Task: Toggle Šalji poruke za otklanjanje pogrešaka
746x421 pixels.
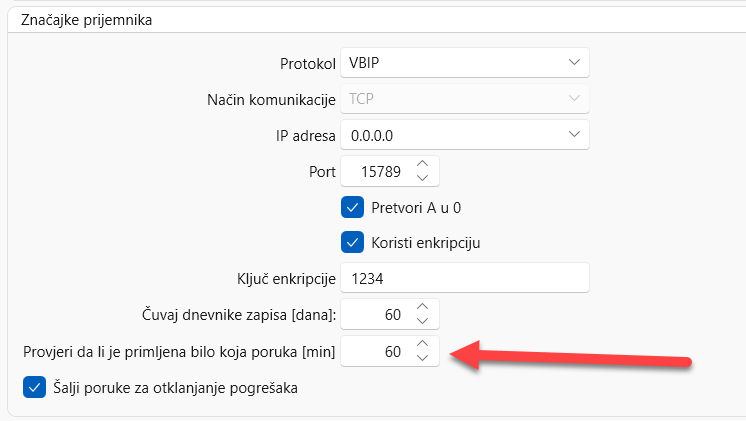Action: 34,386
